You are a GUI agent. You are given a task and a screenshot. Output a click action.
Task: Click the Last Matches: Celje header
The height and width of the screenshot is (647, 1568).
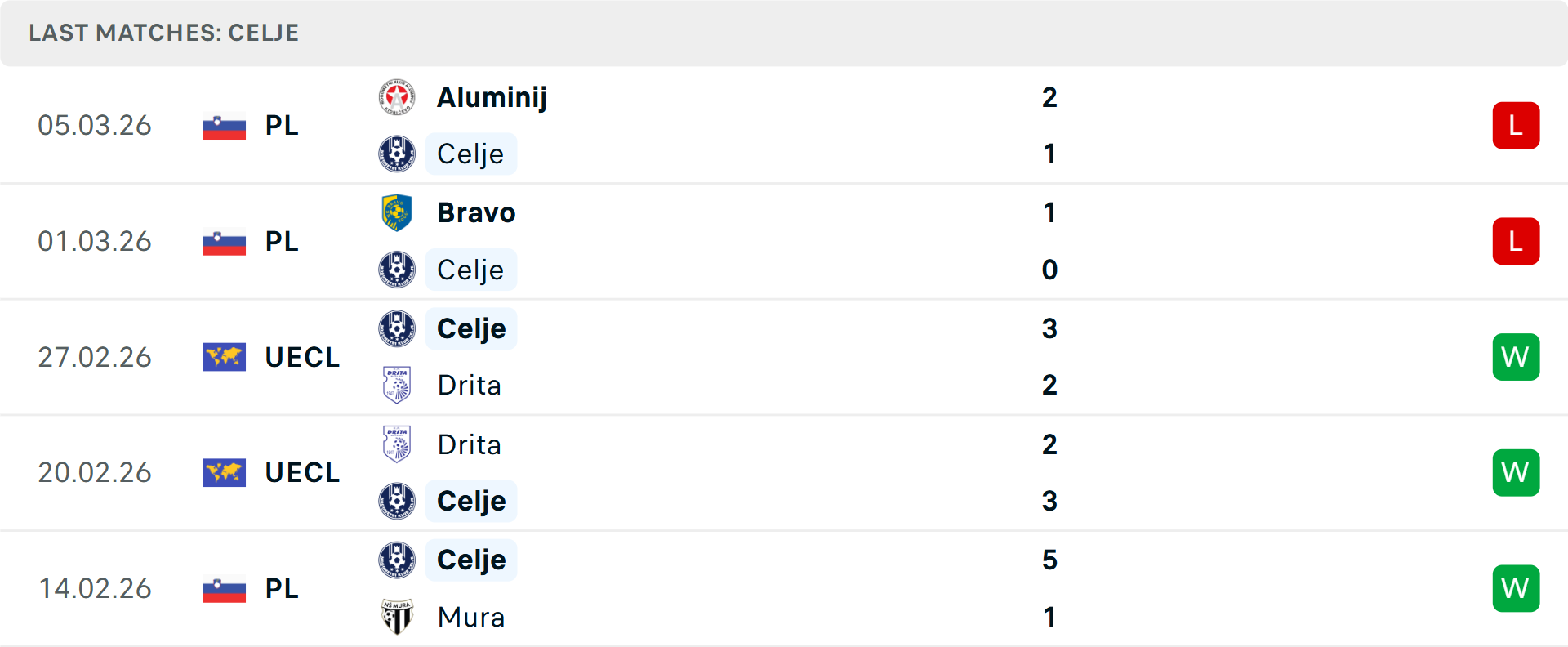(164, 33)
